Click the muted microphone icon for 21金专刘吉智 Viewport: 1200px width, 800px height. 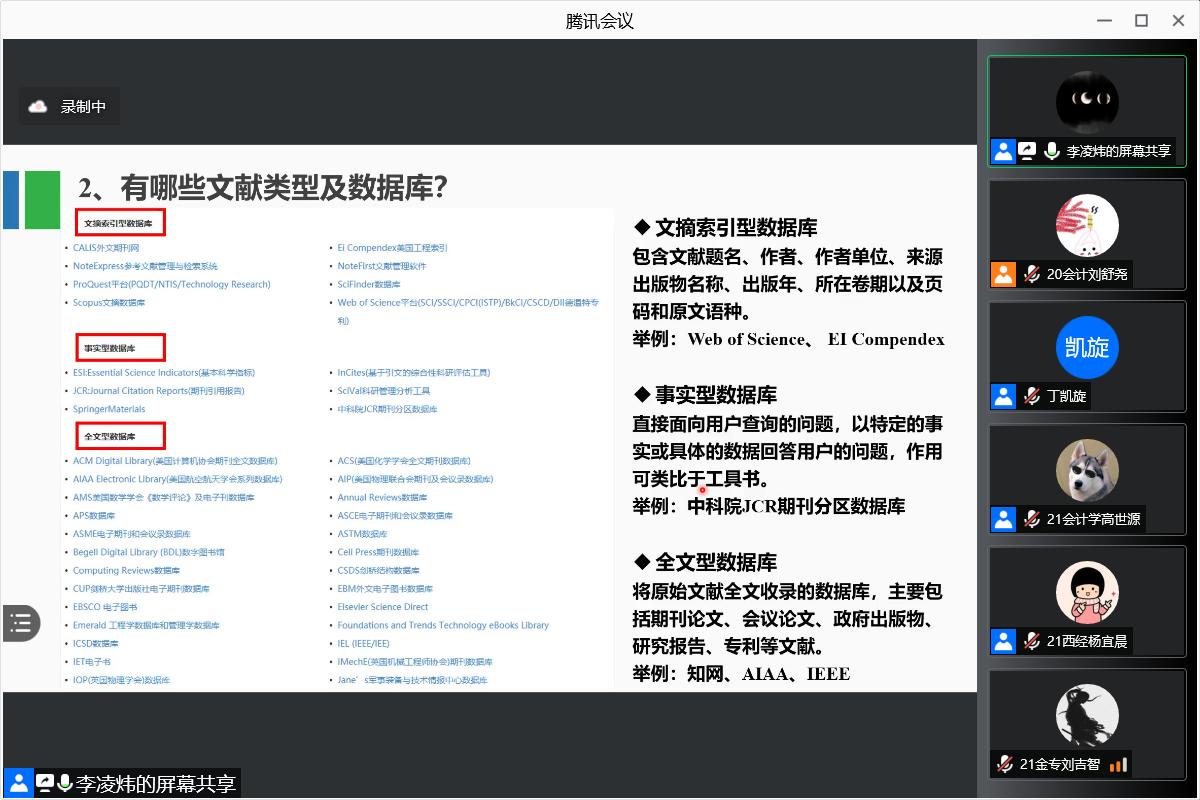pyautogui.click(x=1005, y=764)
